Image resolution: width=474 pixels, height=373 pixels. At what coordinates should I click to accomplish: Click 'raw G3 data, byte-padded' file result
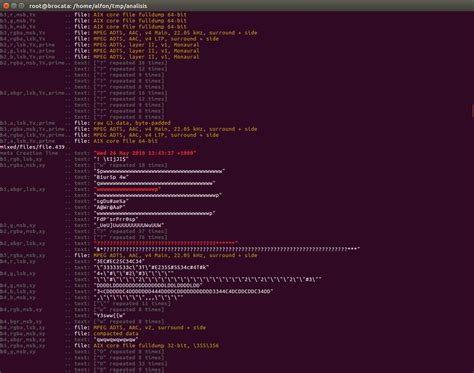pyautogui.click(x=132, y=123)
